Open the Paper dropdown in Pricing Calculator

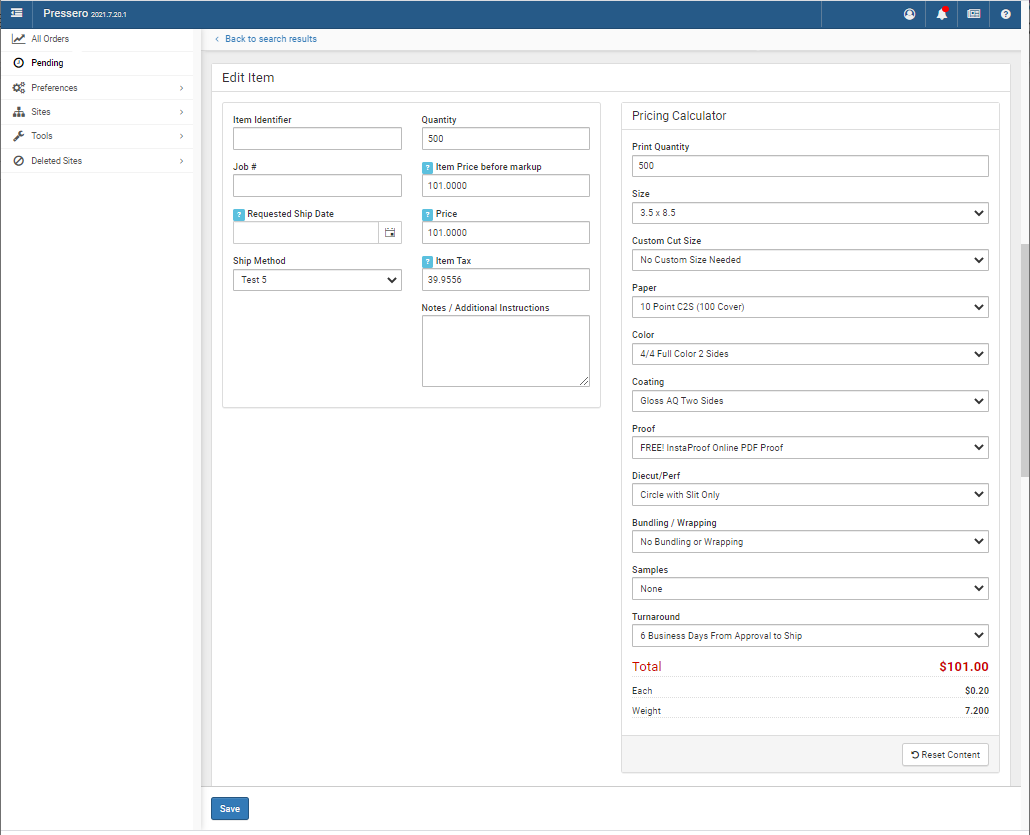(810, 307)
